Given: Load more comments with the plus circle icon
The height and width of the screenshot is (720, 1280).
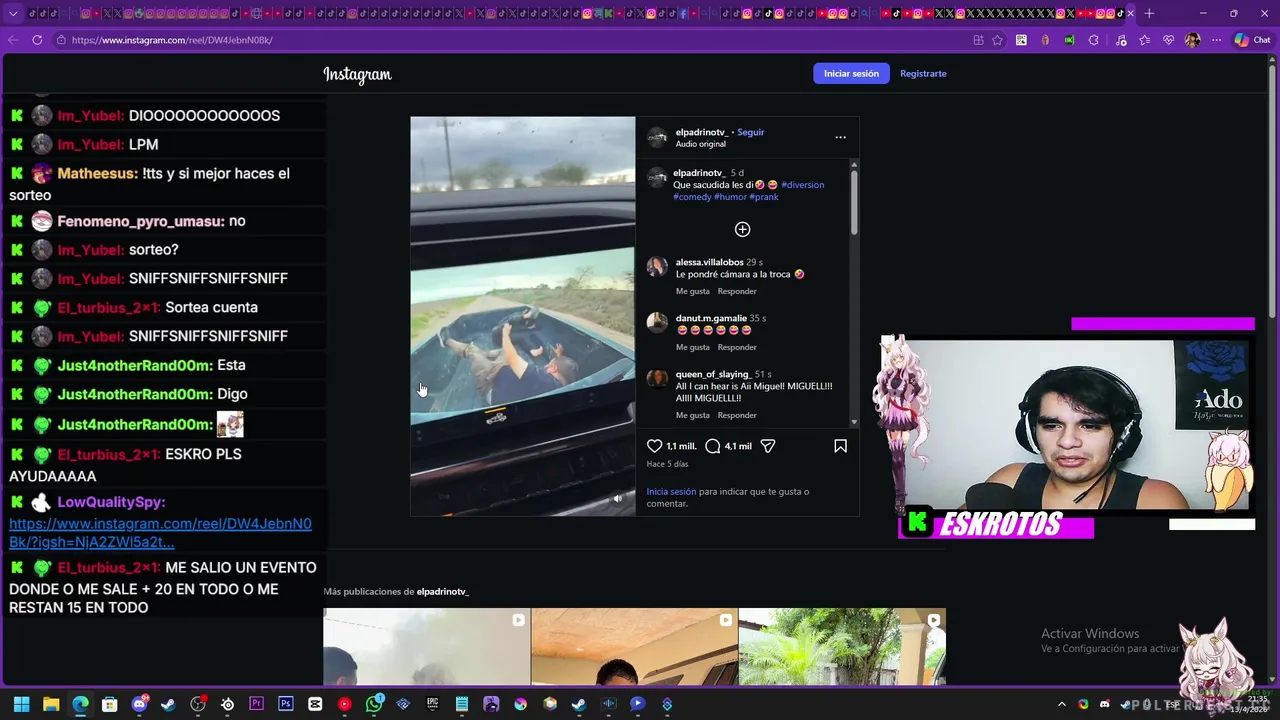Looking at the screenshot, I should (743, 229).
